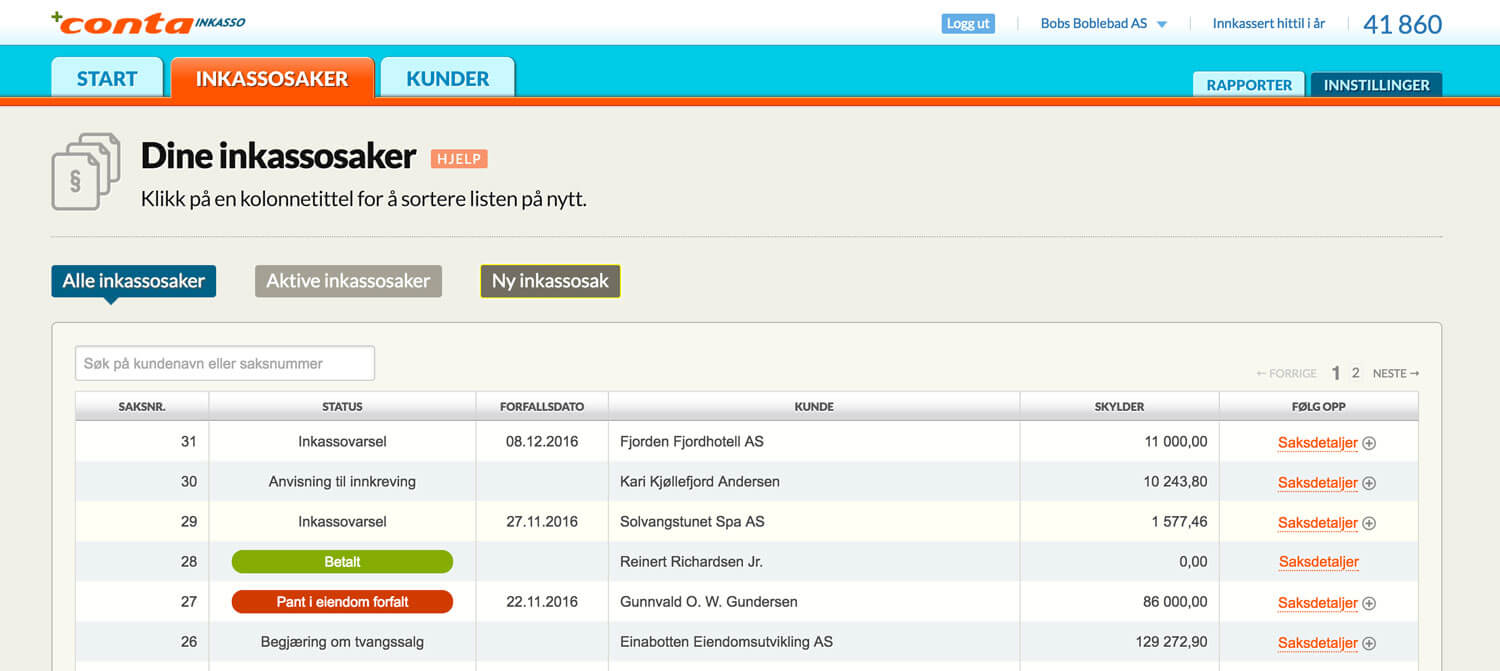The image size is (1500, 671).
Task: Sort by KUNDE column header
Action: 814,407
